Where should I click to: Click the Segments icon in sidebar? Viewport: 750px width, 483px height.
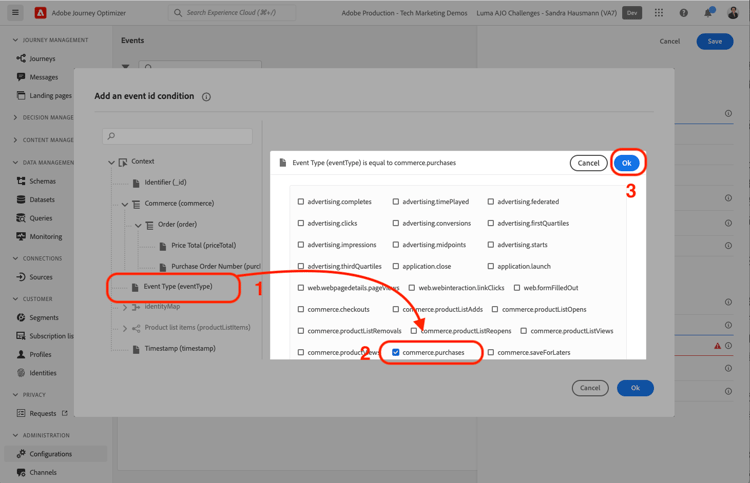(x=21, y=317)
